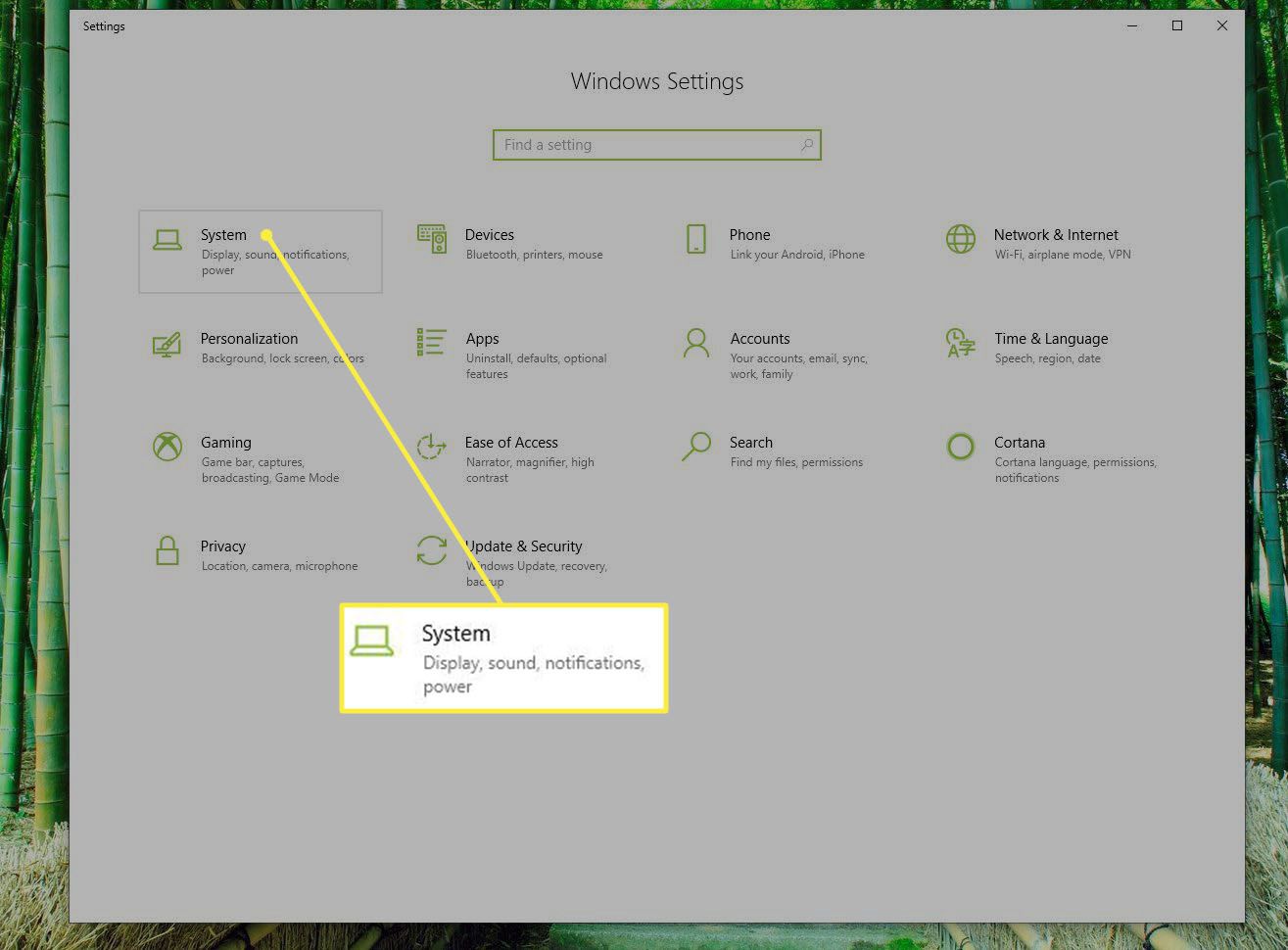Open Search category title
The width and height of the screenshot is (1288, 950).
tap(751, 443)
